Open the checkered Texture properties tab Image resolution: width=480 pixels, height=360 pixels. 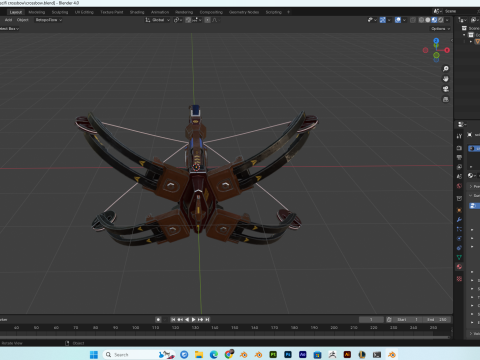point(459,279)
